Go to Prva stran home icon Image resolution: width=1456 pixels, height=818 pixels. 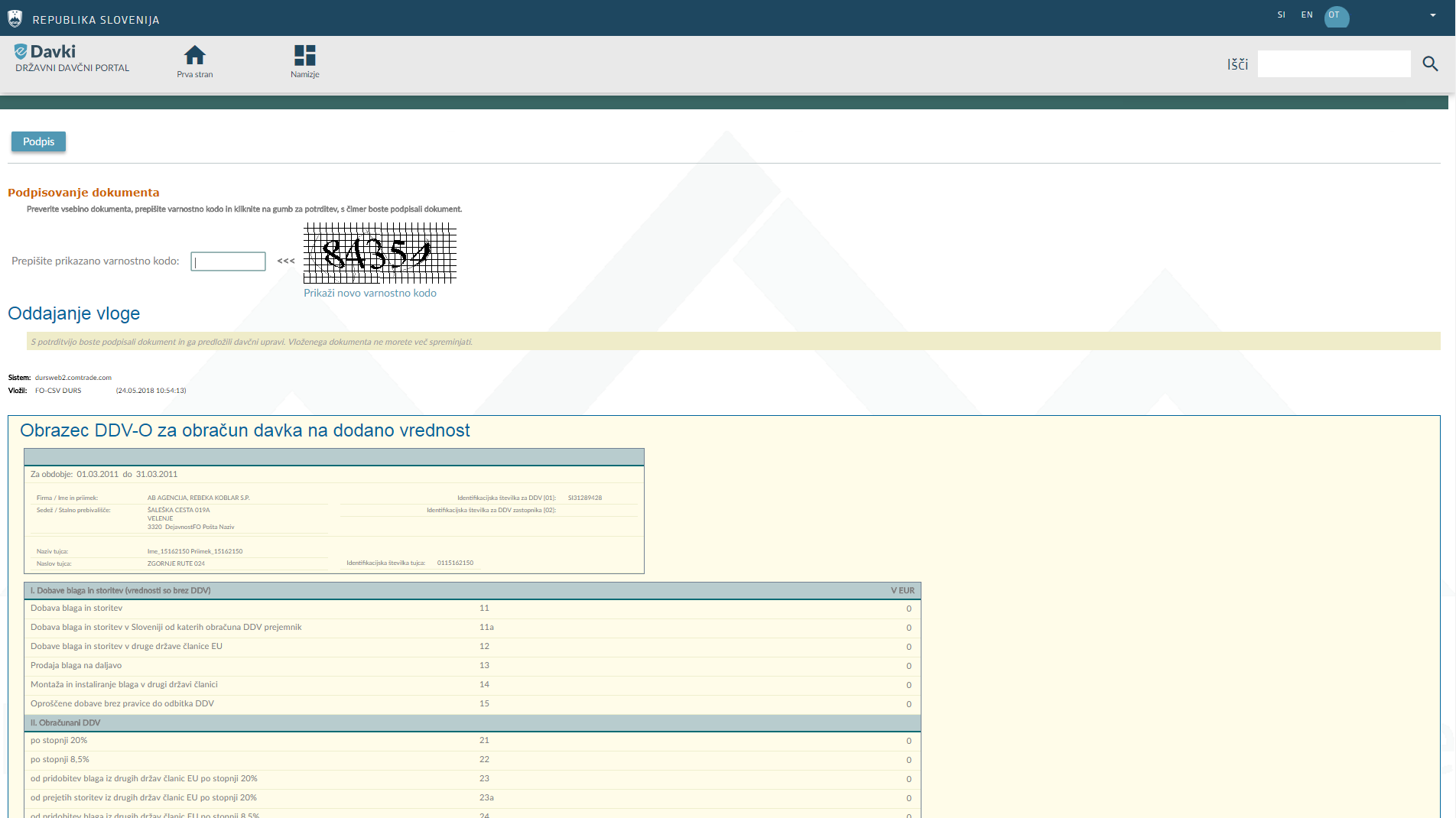[195, 56]
